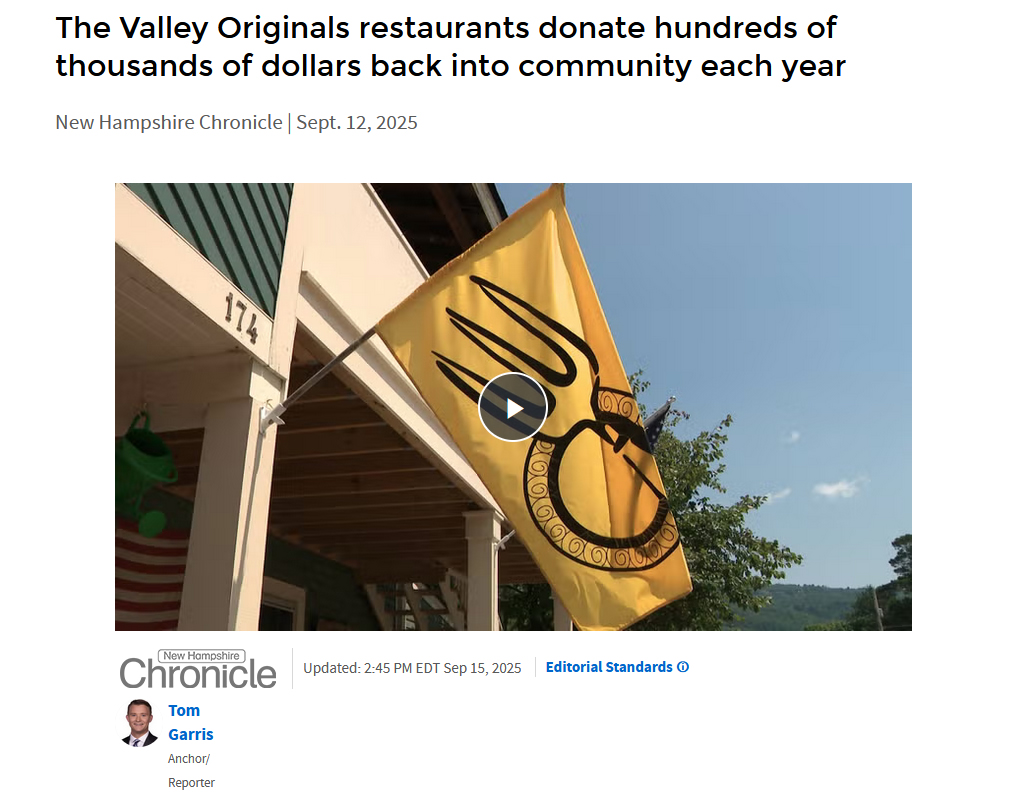Play the Valley Originals video
1027x795 pixels.
click(x=513, y=407)
